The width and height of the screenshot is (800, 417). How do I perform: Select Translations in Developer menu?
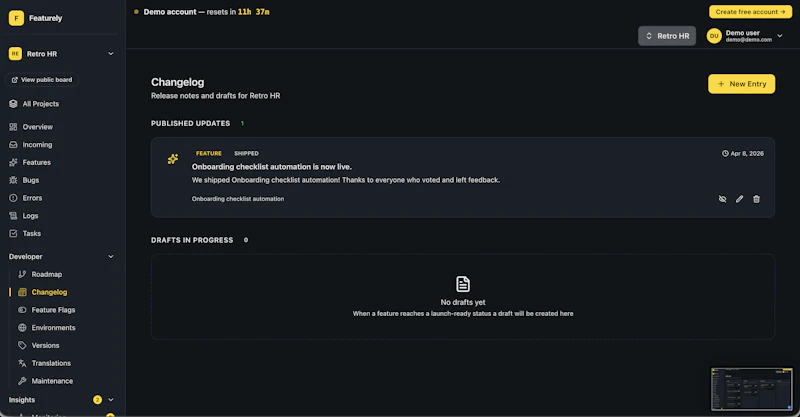tap(51, 363)
